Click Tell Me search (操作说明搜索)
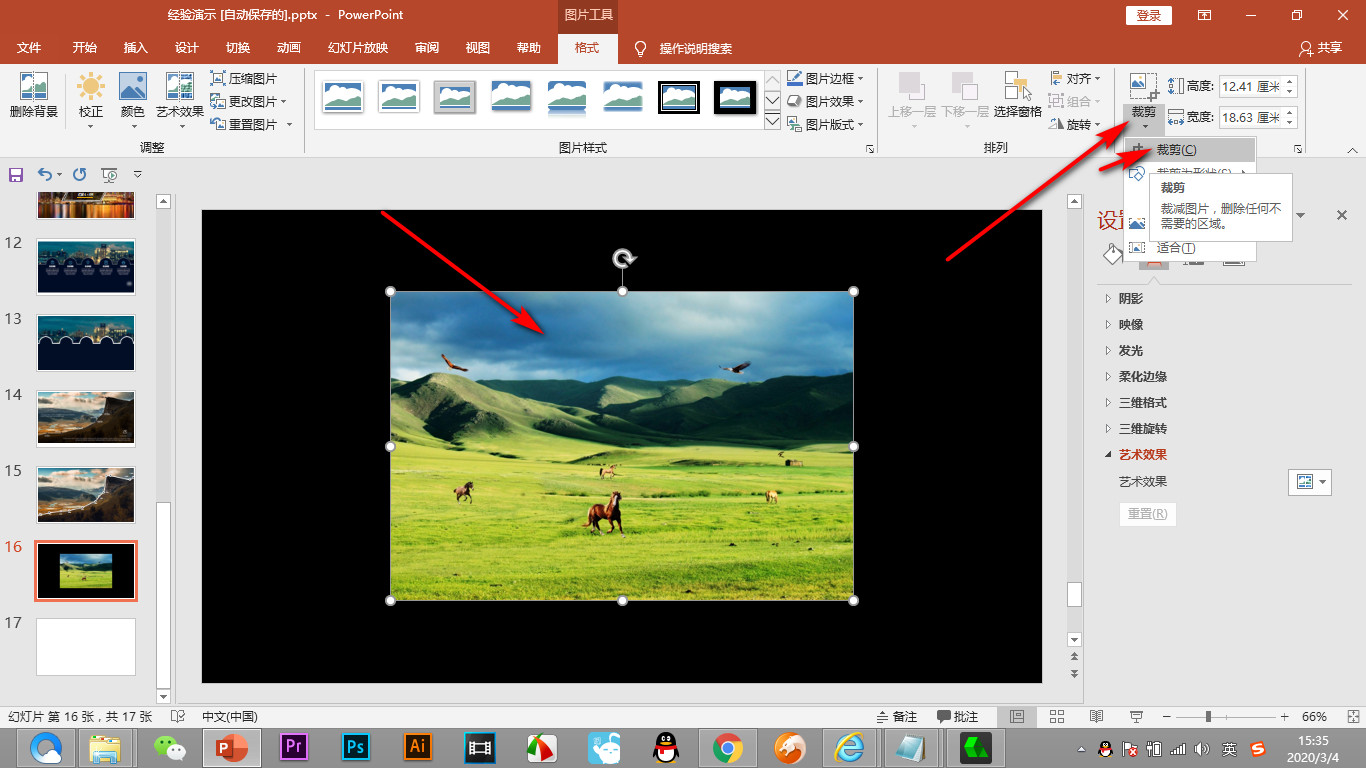Image resolution: width=1366 pixels, height=768 pixels. 684,48
